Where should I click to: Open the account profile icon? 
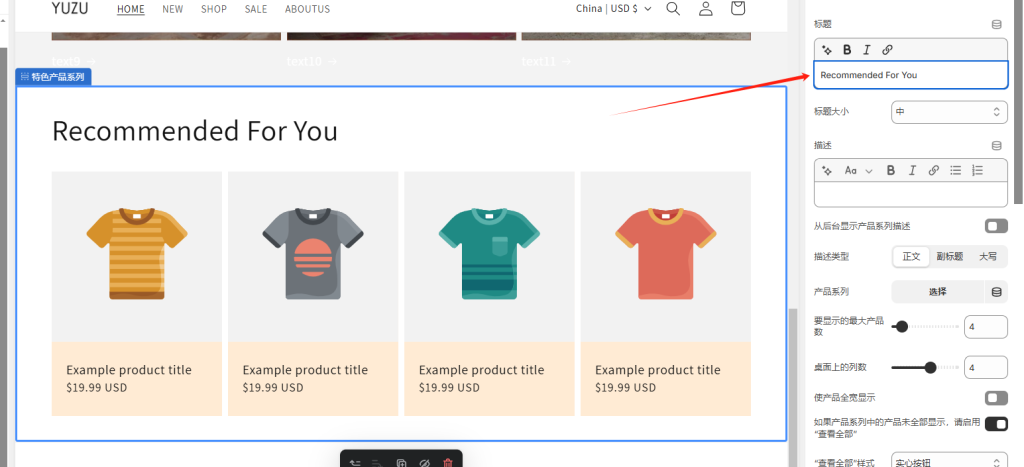pyautogui.click(x=706, y=9)
